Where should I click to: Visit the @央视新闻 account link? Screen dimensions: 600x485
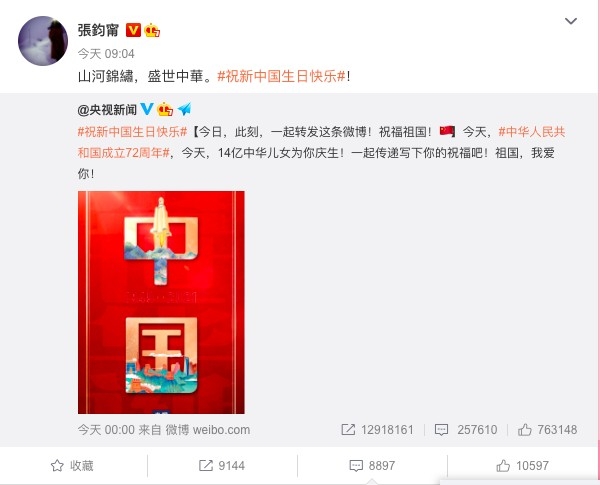click(107, 110)
